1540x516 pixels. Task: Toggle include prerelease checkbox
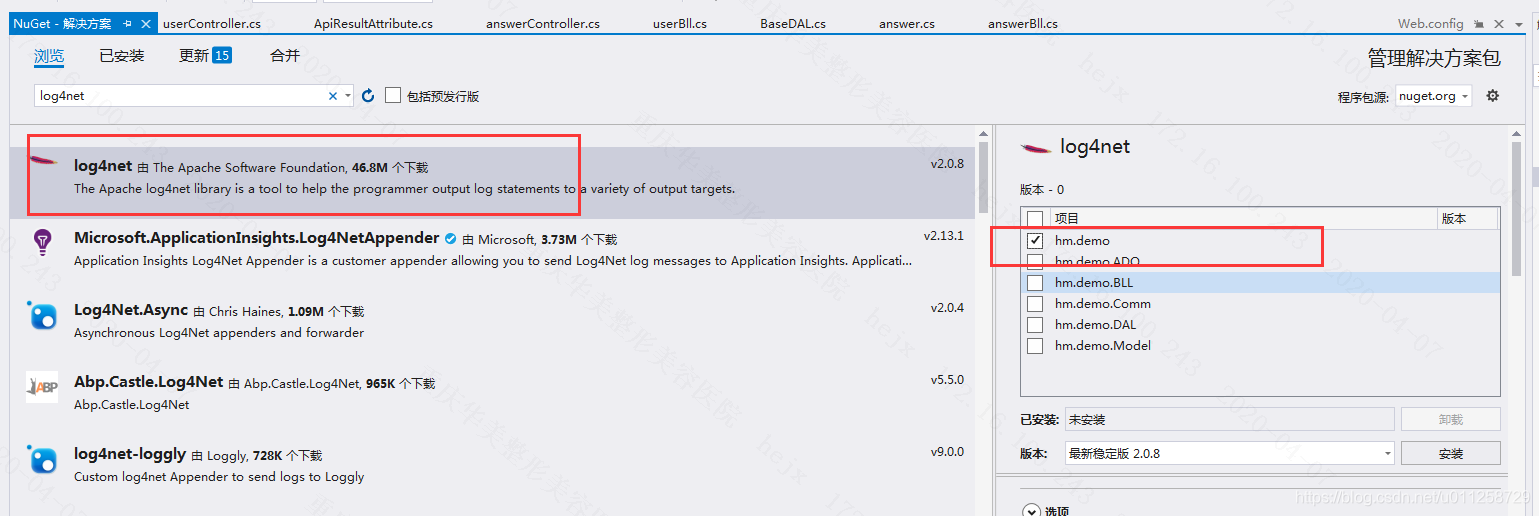tap(393, 95)
